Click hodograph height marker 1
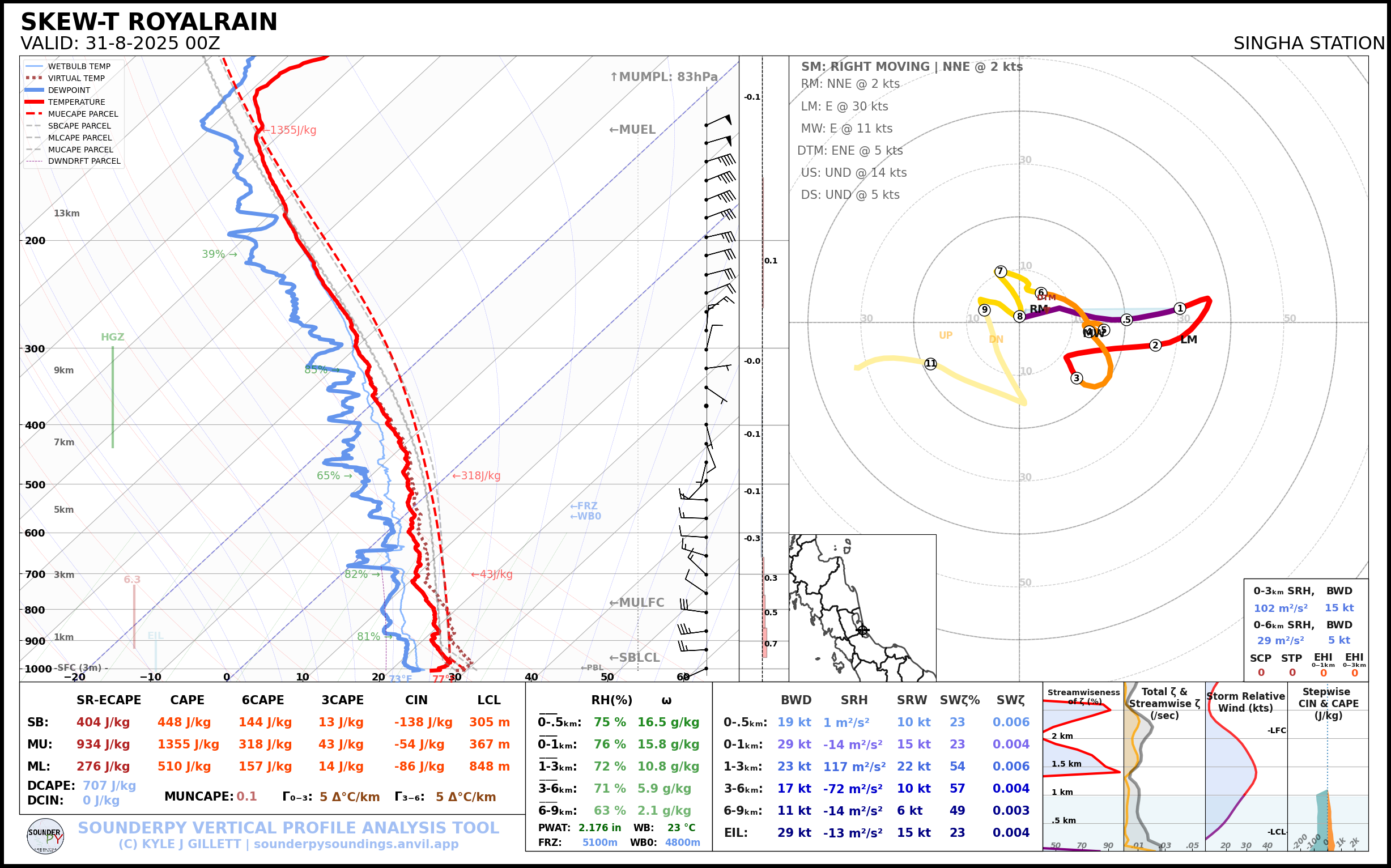 pyautogui.click(x=1180, y=309)
